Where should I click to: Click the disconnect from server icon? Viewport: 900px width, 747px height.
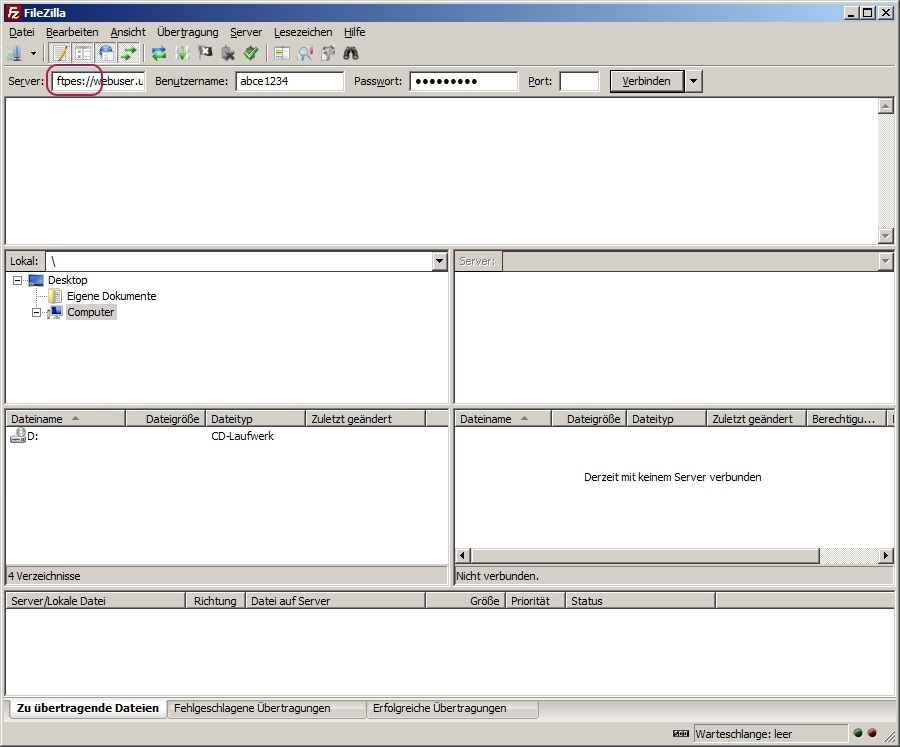point(228,53)
